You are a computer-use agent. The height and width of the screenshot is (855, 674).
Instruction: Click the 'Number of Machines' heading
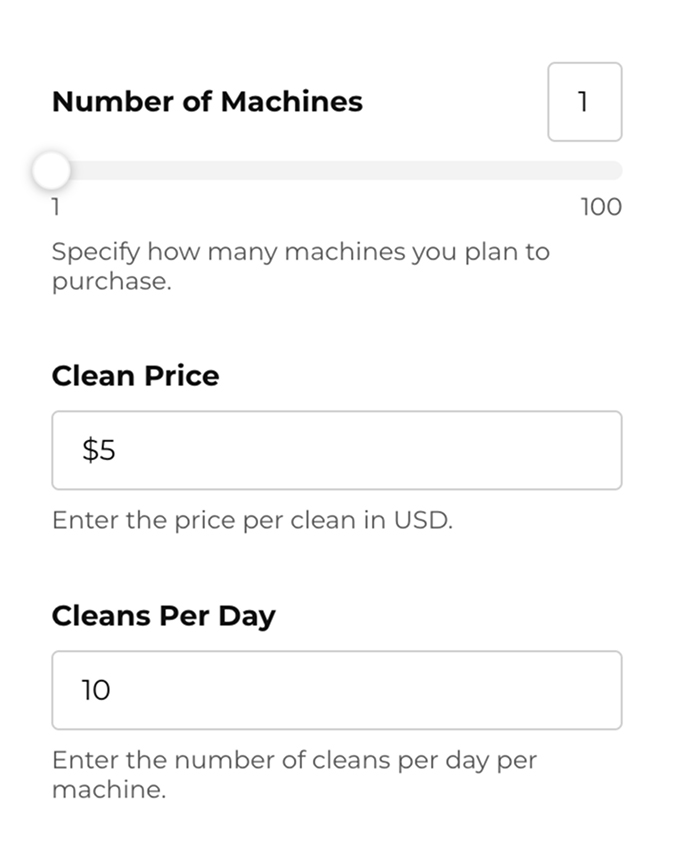coord(207,102)
